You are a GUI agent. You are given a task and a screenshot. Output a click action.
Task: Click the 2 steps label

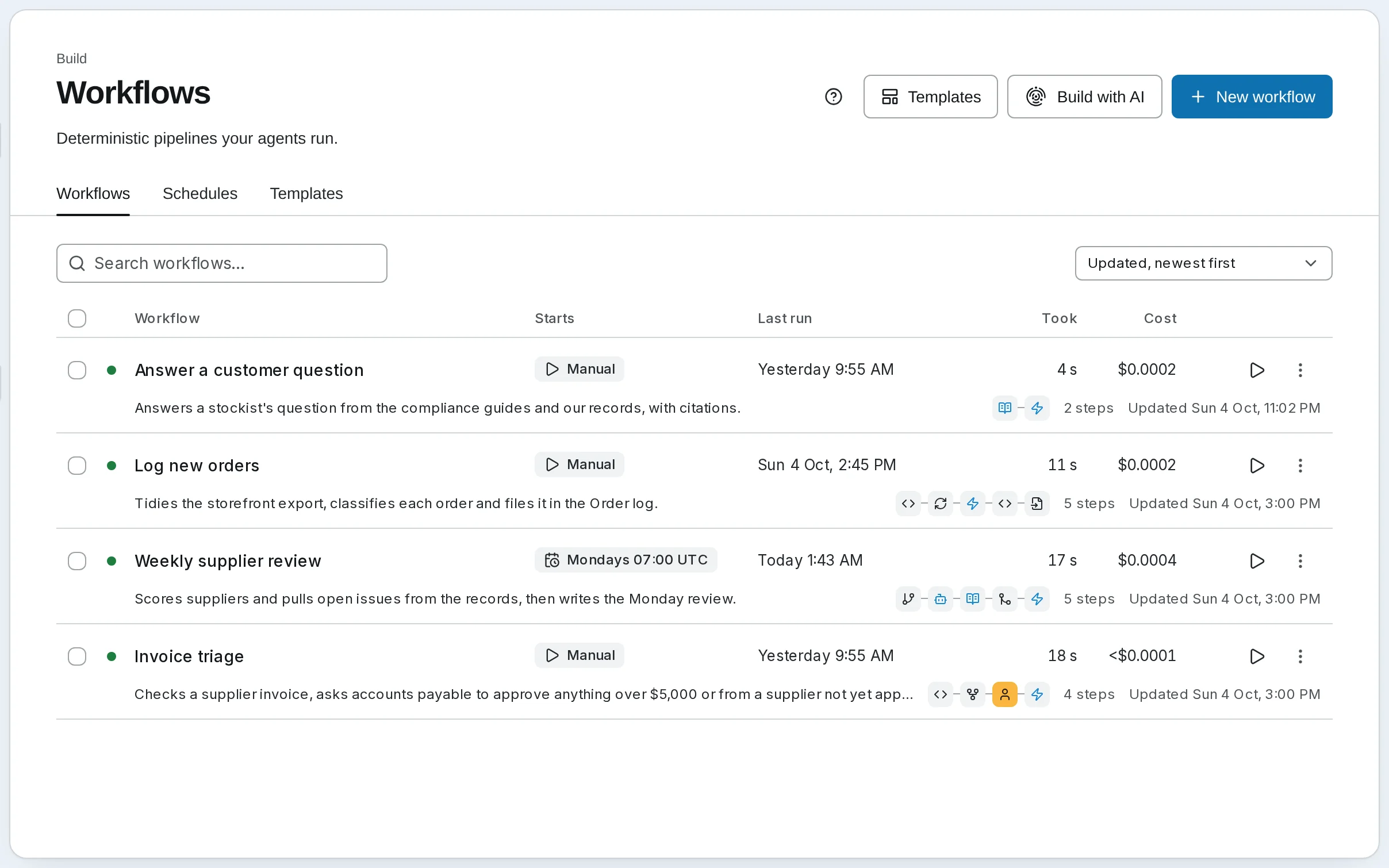[1088, 408]
